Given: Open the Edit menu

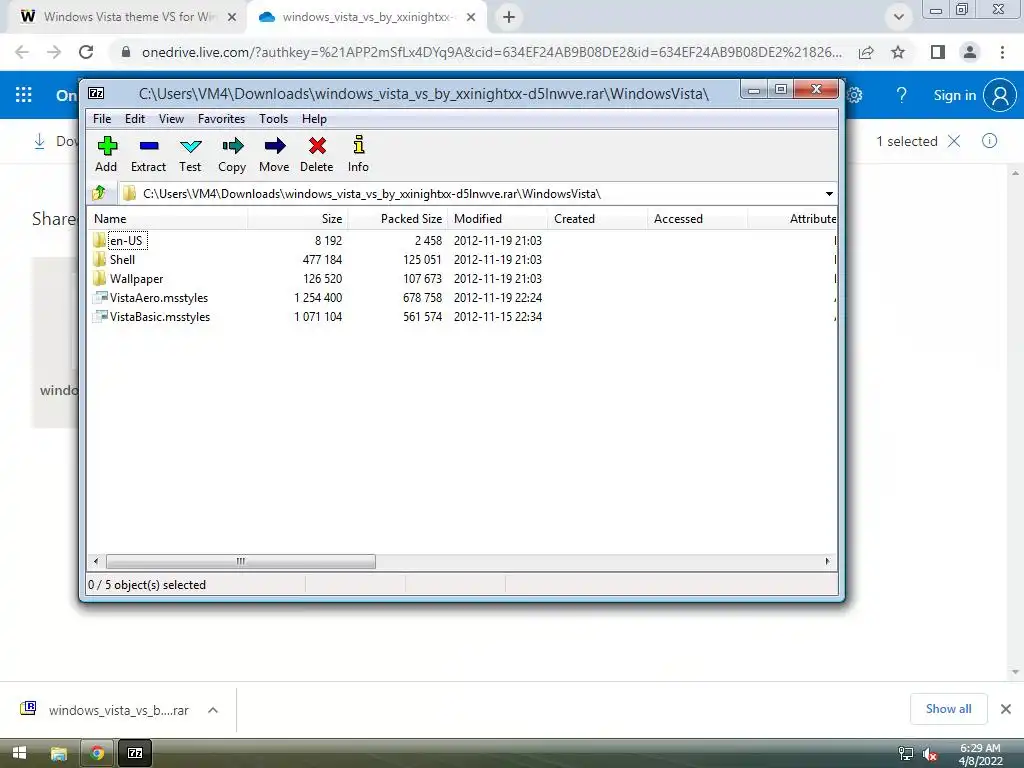Looking at the screenshot, I should point(135,119).
